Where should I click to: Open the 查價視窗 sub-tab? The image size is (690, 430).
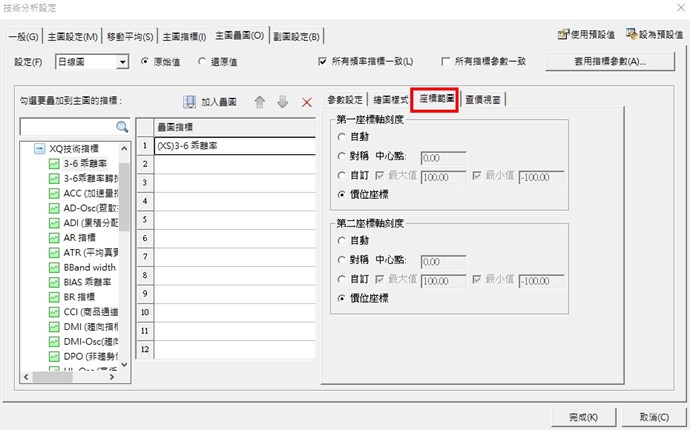[x=483, y=100]
